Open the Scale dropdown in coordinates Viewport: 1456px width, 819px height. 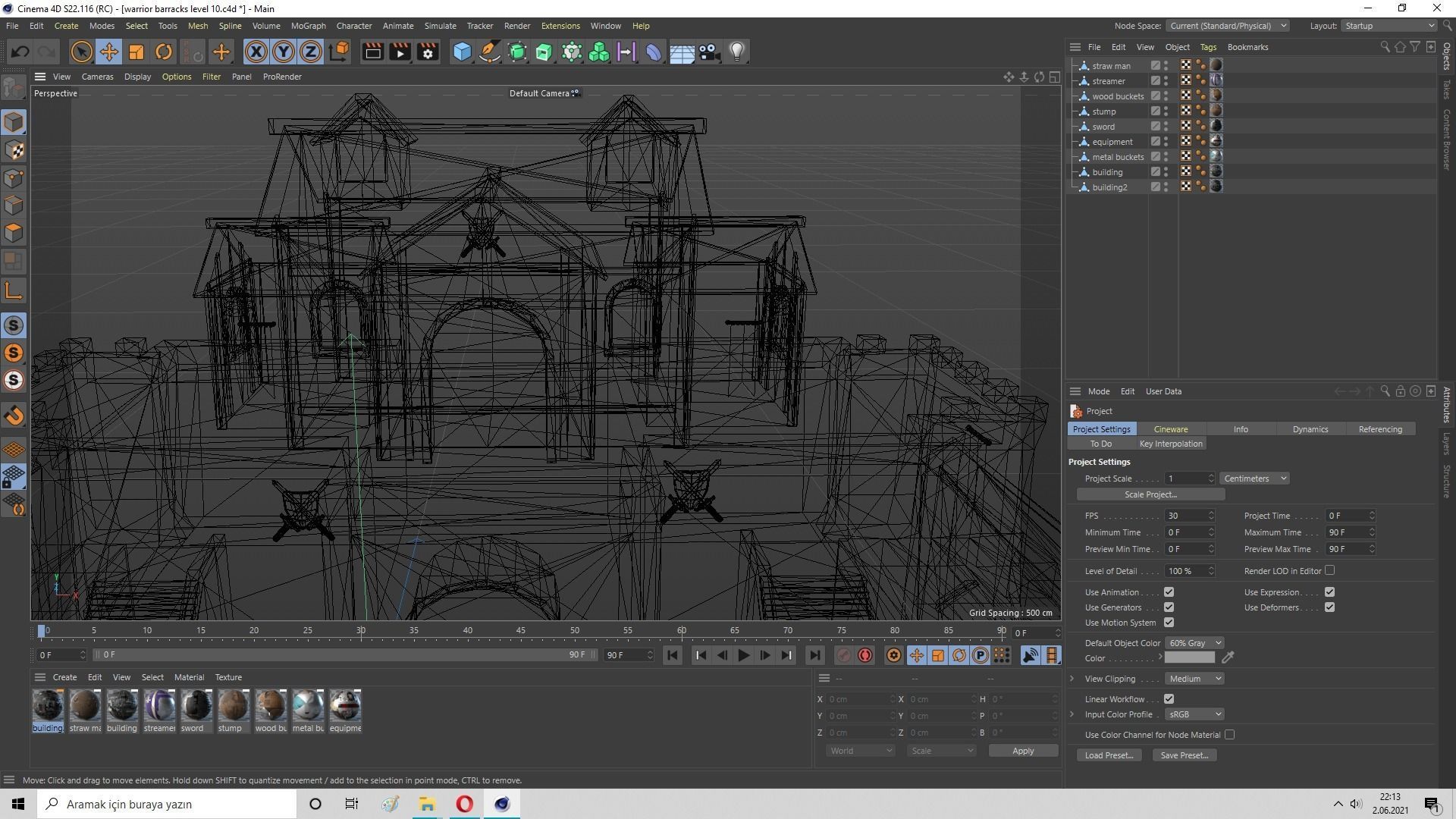(941, 751)
